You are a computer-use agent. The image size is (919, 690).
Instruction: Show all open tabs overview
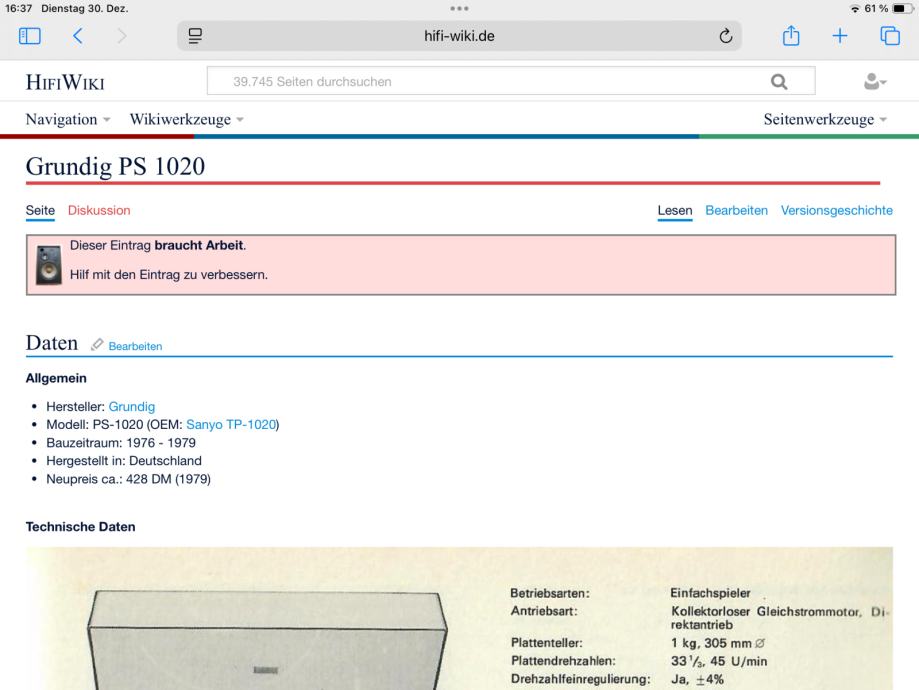(x=890, y=36)
